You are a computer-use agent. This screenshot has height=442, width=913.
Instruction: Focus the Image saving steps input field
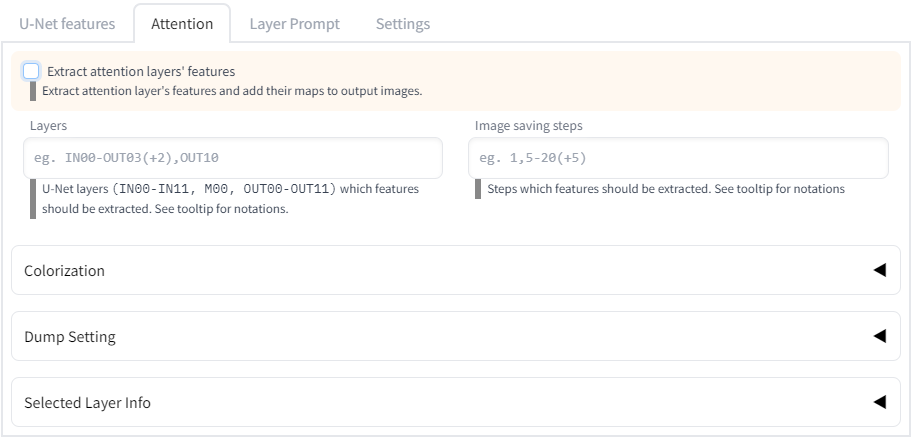678,158
